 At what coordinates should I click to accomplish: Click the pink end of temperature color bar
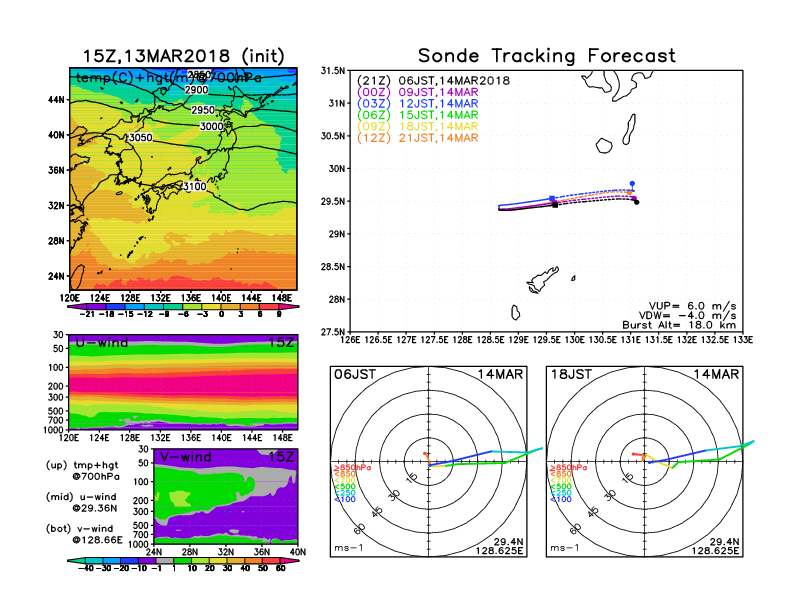(290, 307)
